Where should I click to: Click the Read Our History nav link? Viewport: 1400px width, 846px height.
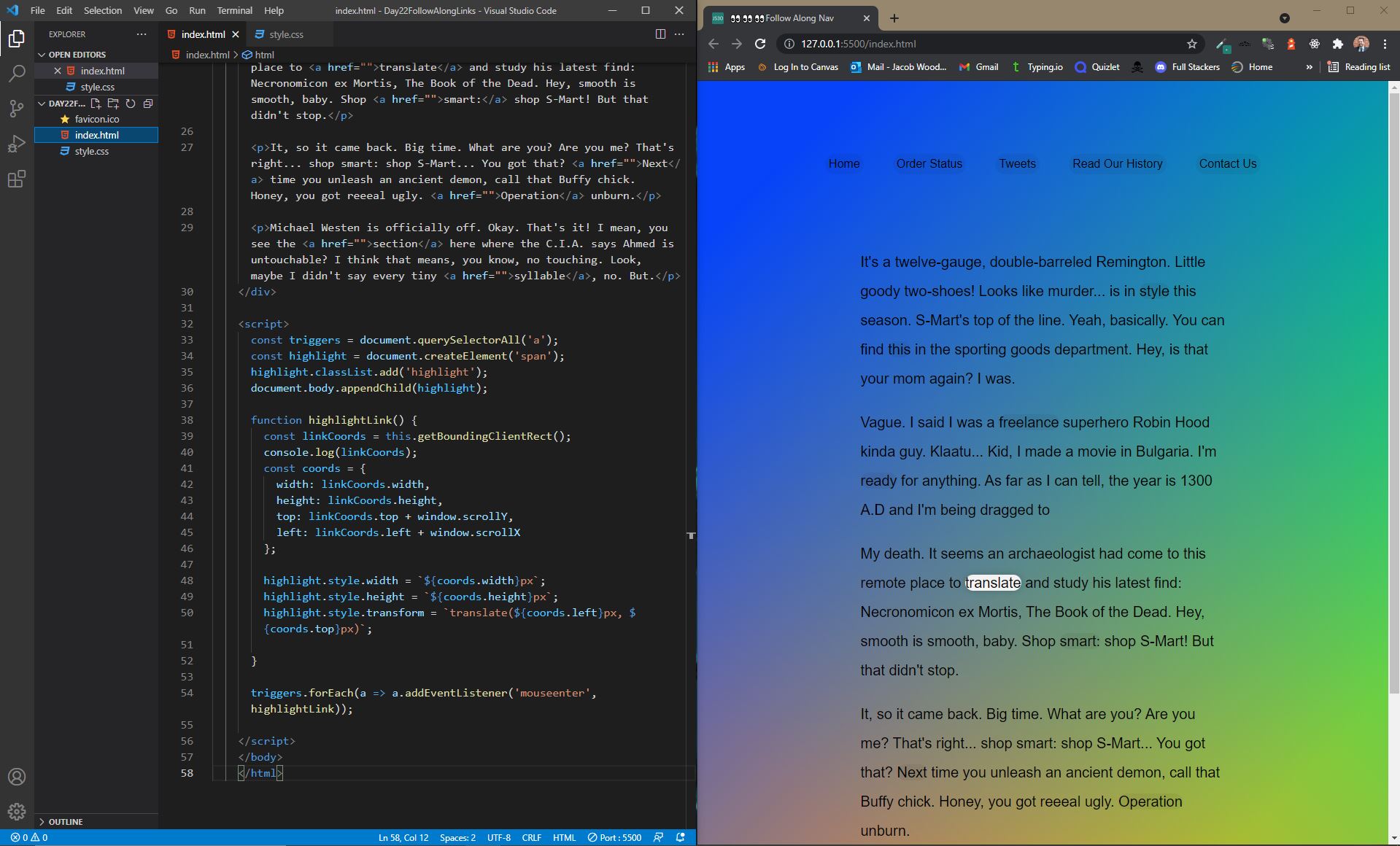click(x=1117, y=163)
